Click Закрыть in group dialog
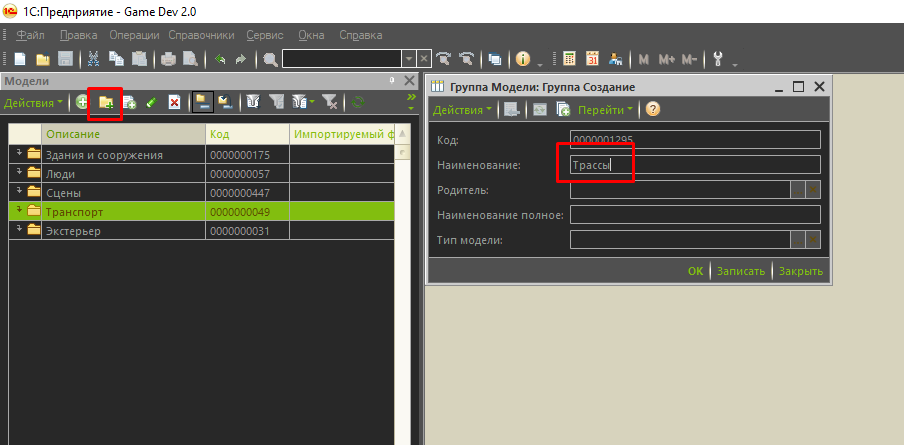Screen dimensions: 904x445 pos(800,271)
